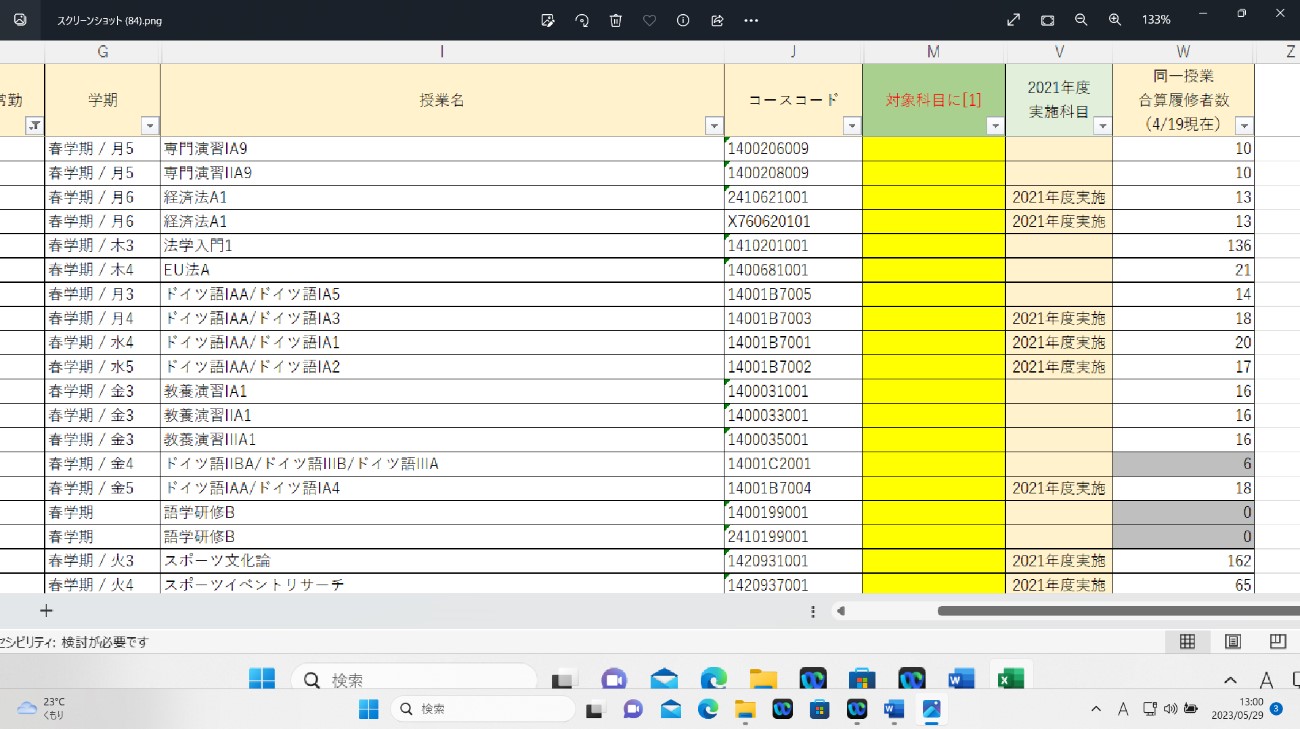Image resolution: width=1300 pixels, height=729 pixels.
Task: Open the three-dot See more menu
Action: tap(752, 20)
